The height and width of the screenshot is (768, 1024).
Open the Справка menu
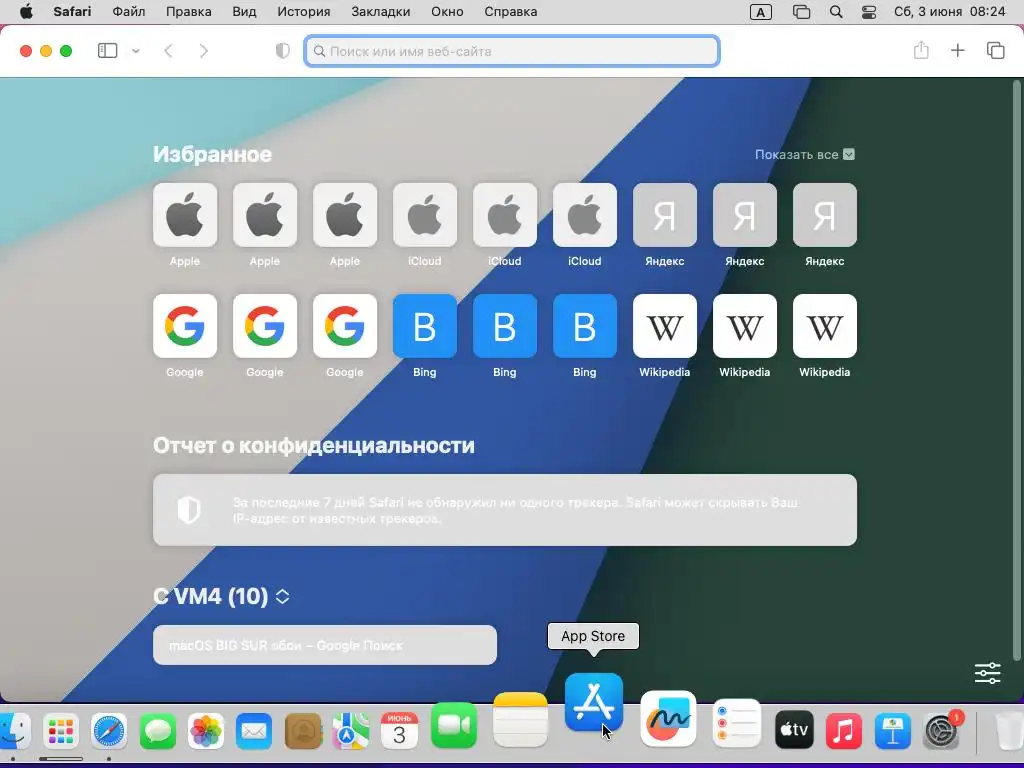(511, 12)
